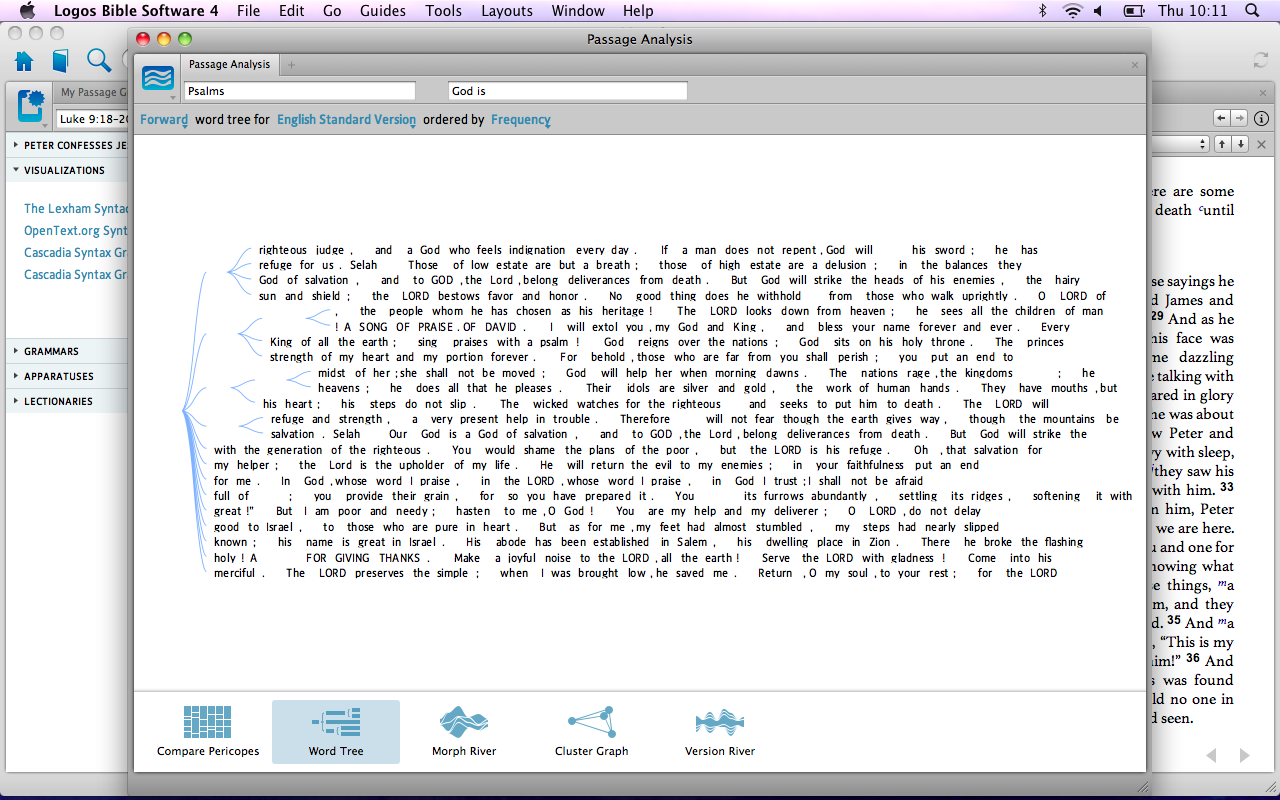Switch to Version River visualization
1280x800 pixels.
click(x=720, y=731)
